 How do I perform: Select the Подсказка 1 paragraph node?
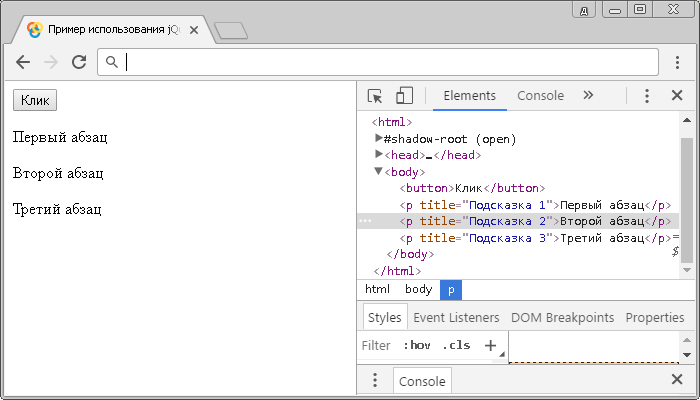point(535,205)
